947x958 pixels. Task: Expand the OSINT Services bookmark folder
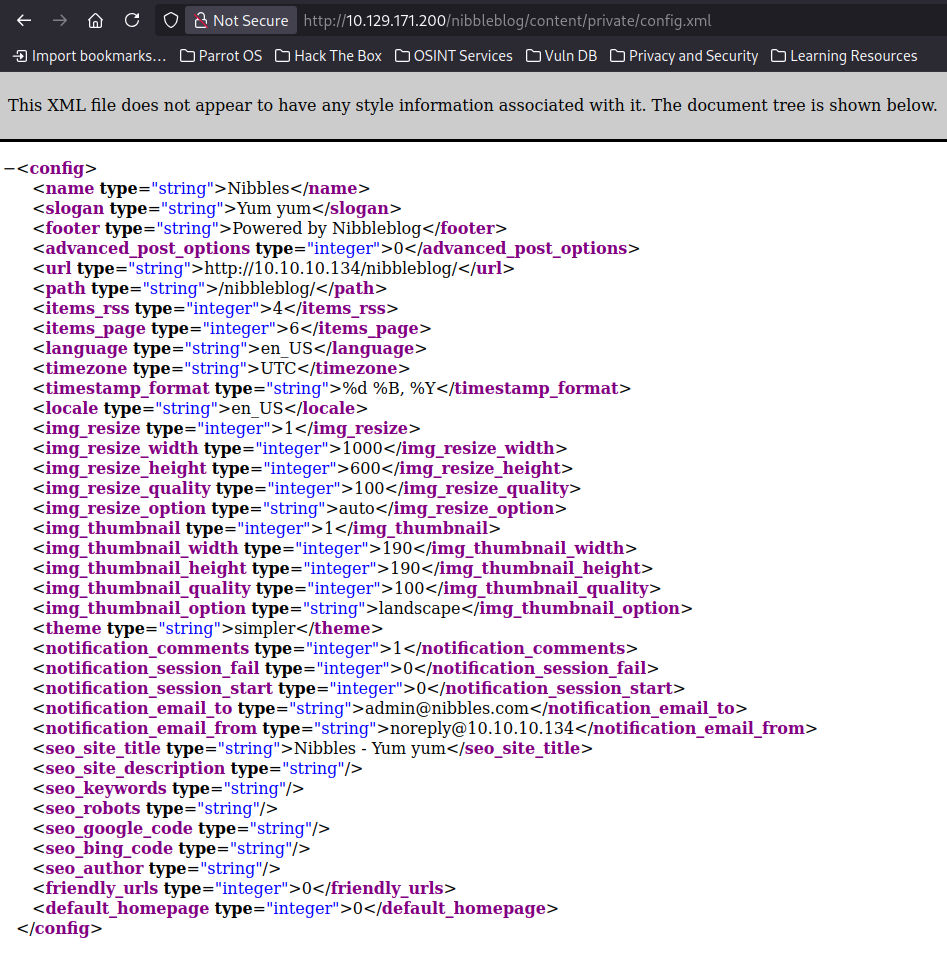click(x=453, y=56)
